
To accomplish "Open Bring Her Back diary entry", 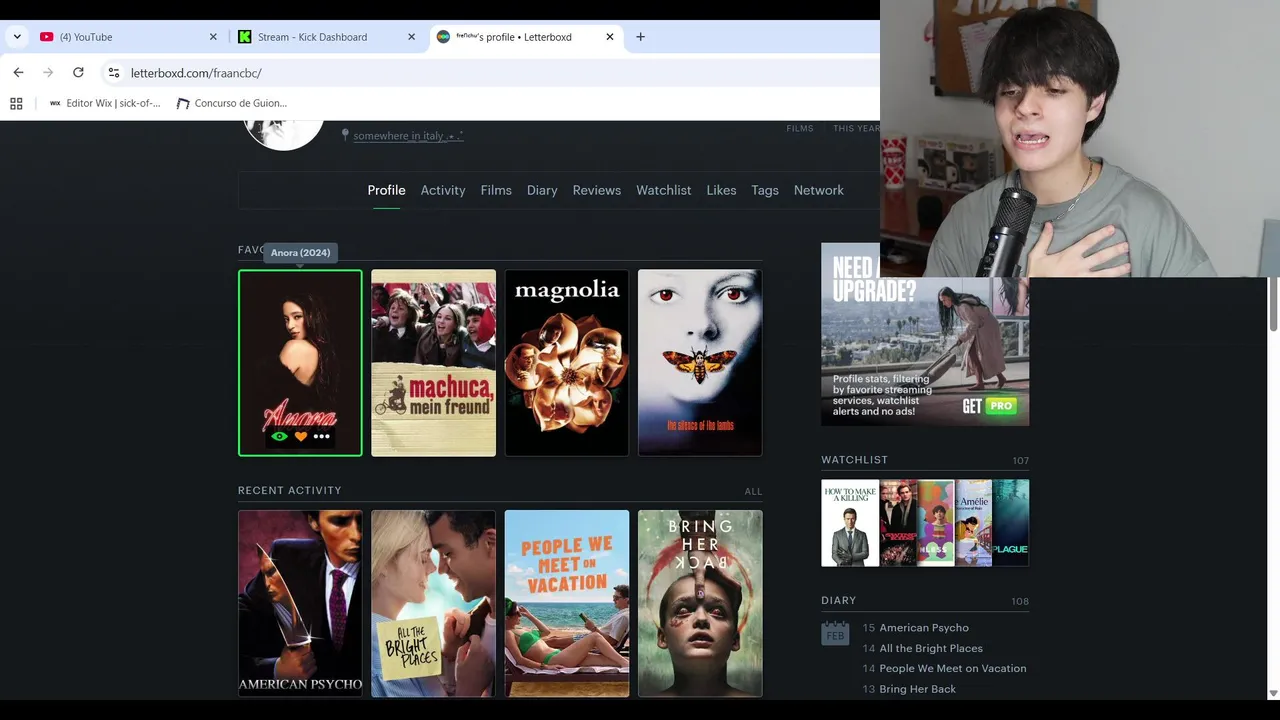I will [917, 689].
